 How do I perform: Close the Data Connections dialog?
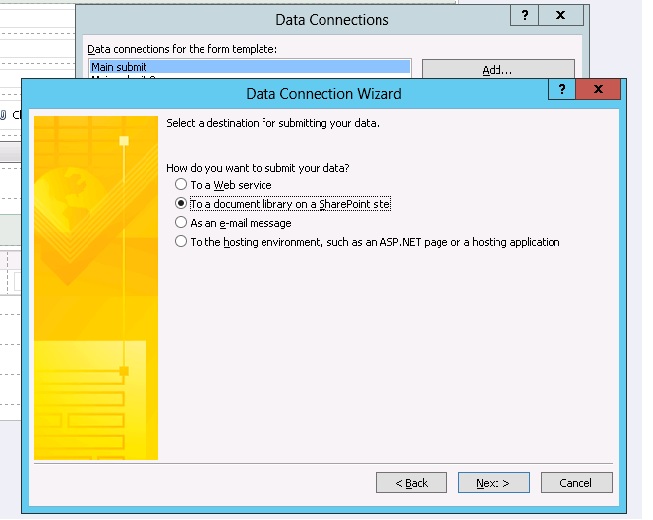point(561,15)
